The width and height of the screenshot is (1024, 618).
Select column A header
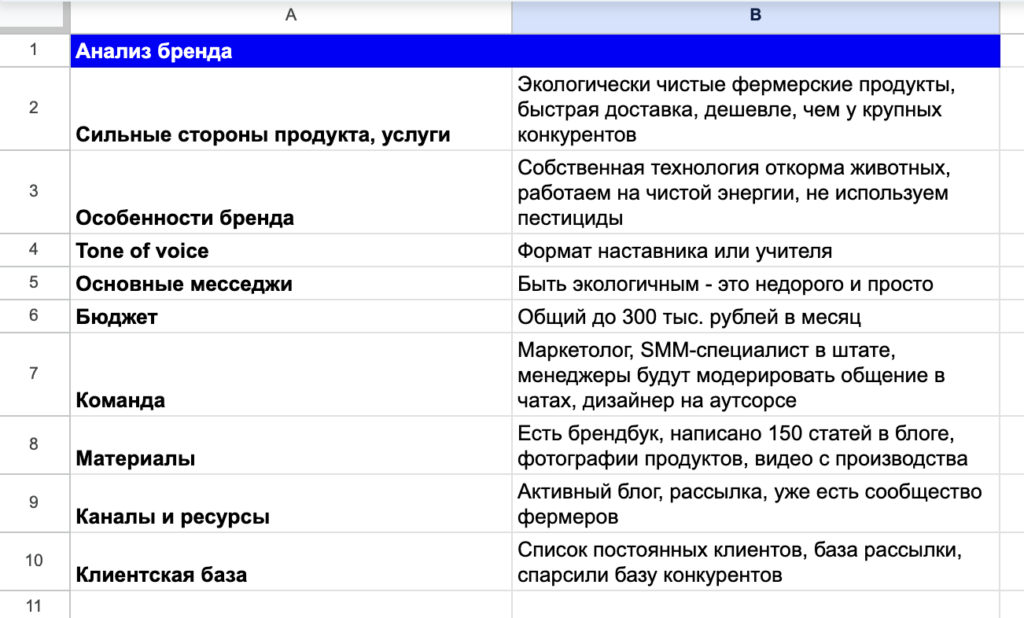tap(290, 15)
